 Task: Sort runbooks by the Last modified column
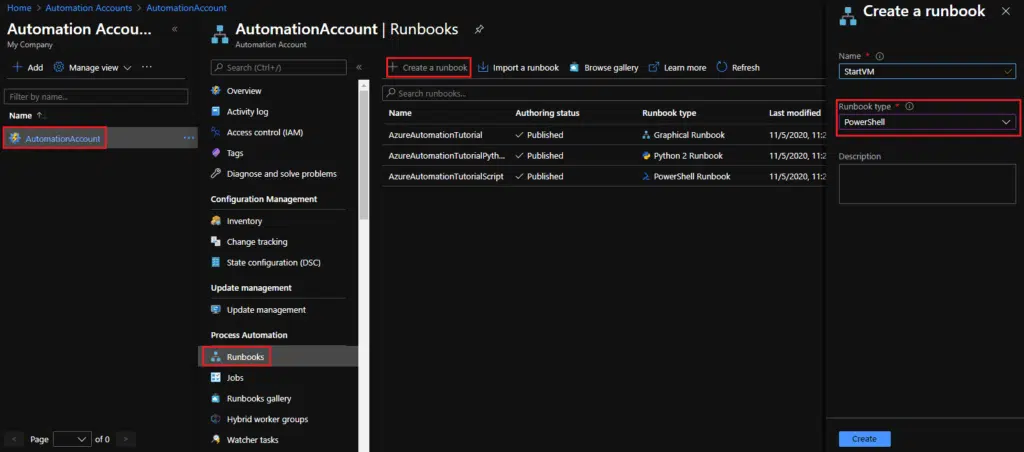click(795, 113)
